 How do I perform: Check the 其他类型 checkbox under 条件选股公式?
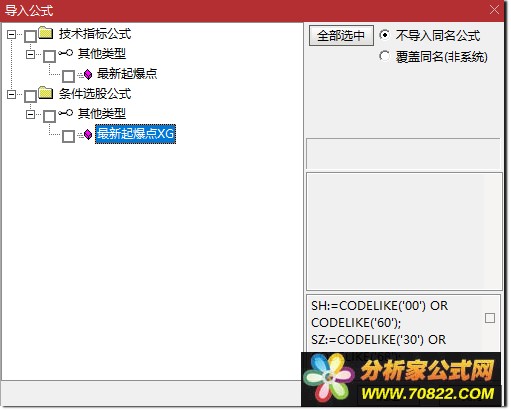(x=49, y=116)
